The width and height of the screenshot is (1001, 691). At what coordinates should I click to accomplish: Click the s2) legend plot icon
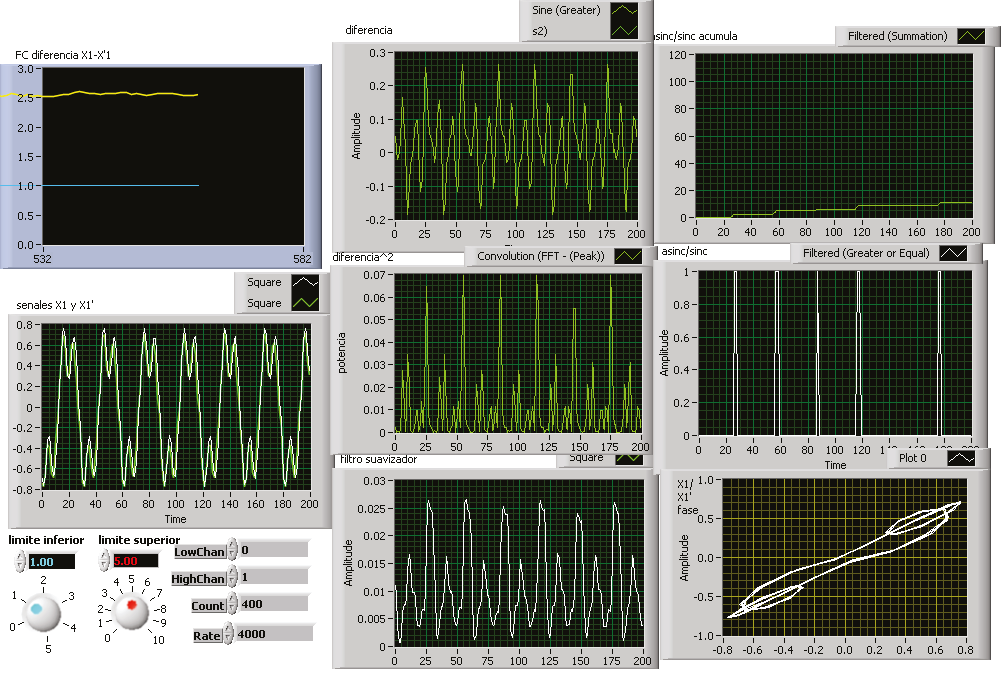(x=624, y=31)
